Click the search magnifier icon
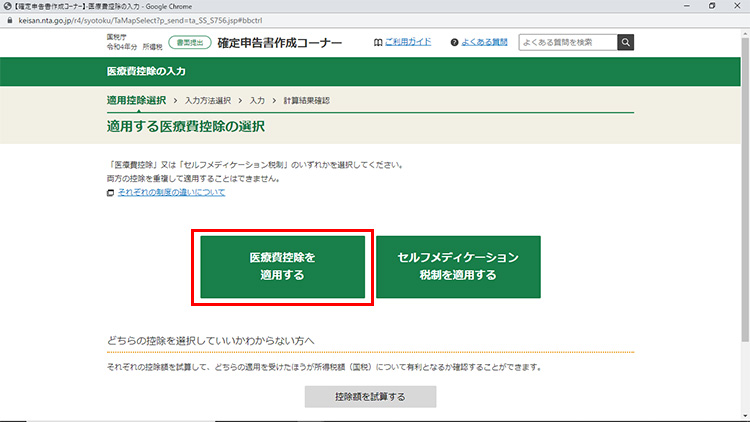The width and height of the screenshot is (750, 422). click(x=626, y=42)
